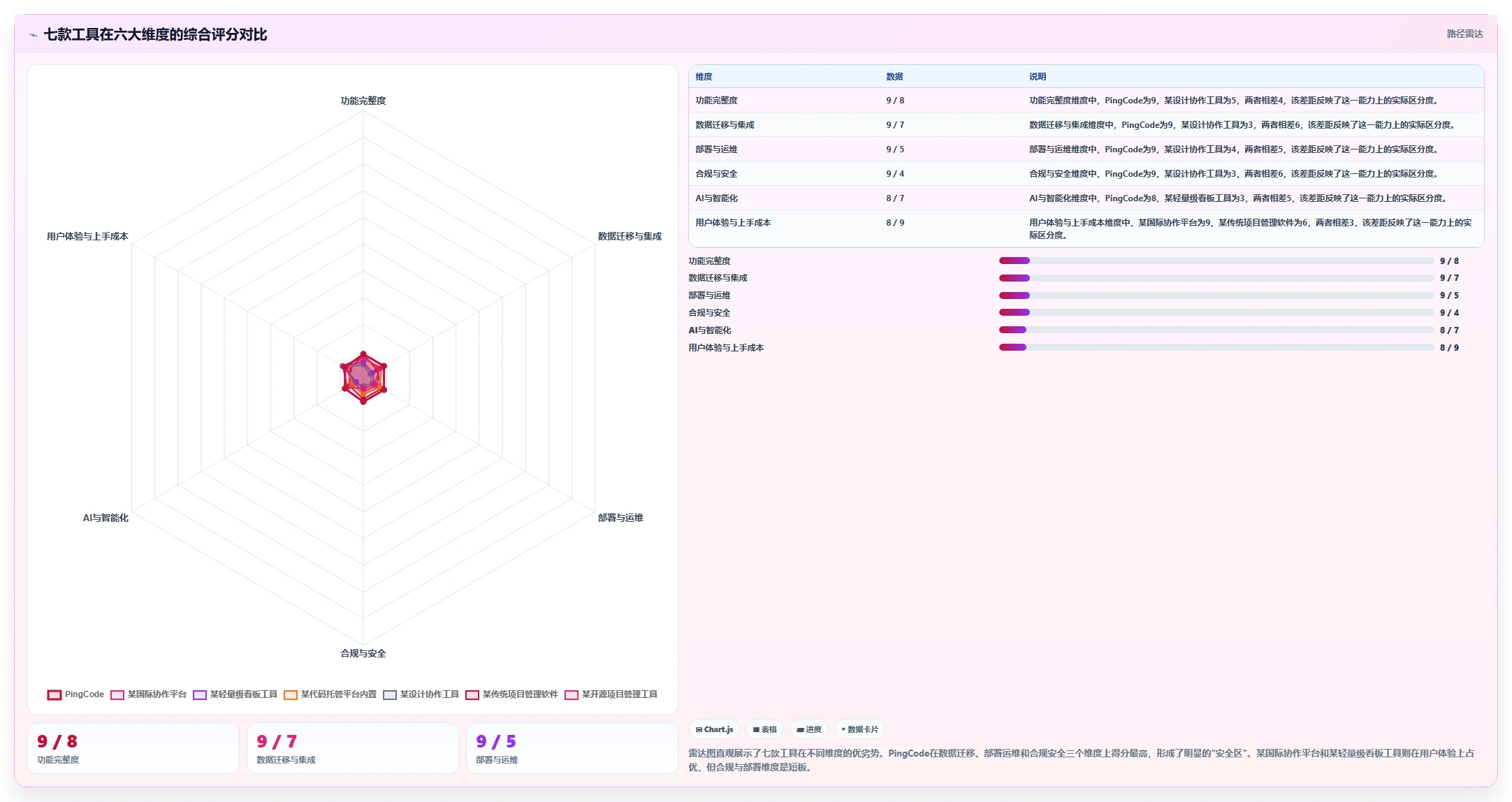Open the 9 / 7 数据迁移与集成 data card

point(353,748)
